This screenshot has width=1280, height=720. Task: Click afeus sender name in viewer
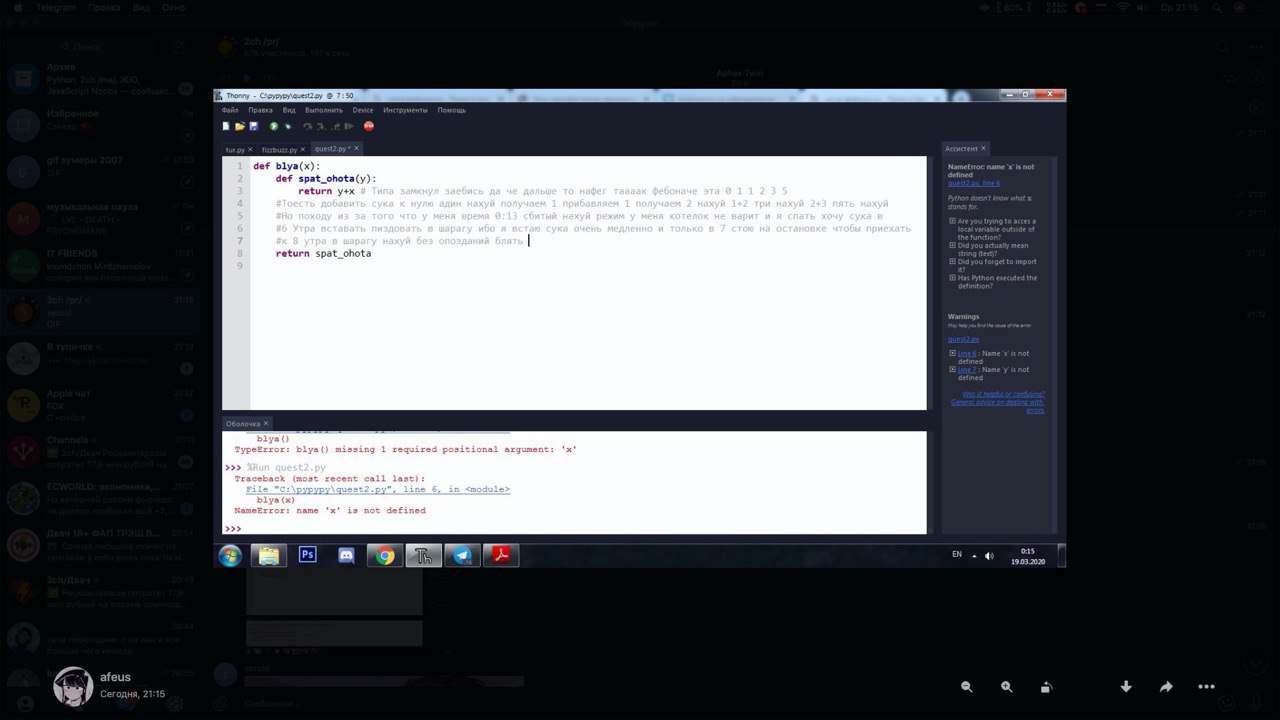[x=115, y=677]
